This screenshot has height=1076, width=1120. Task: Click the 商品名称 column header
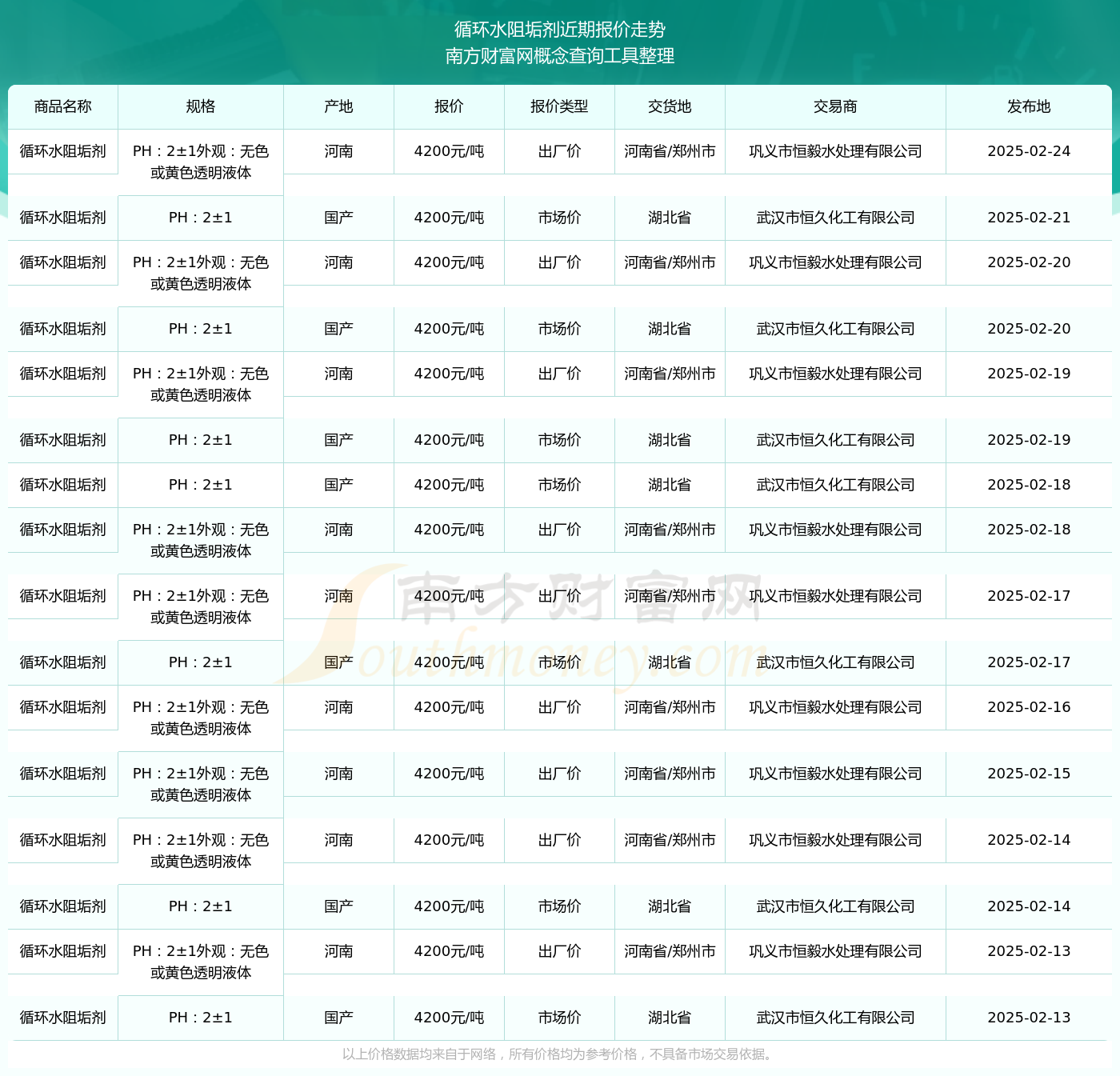pos(63,106)
